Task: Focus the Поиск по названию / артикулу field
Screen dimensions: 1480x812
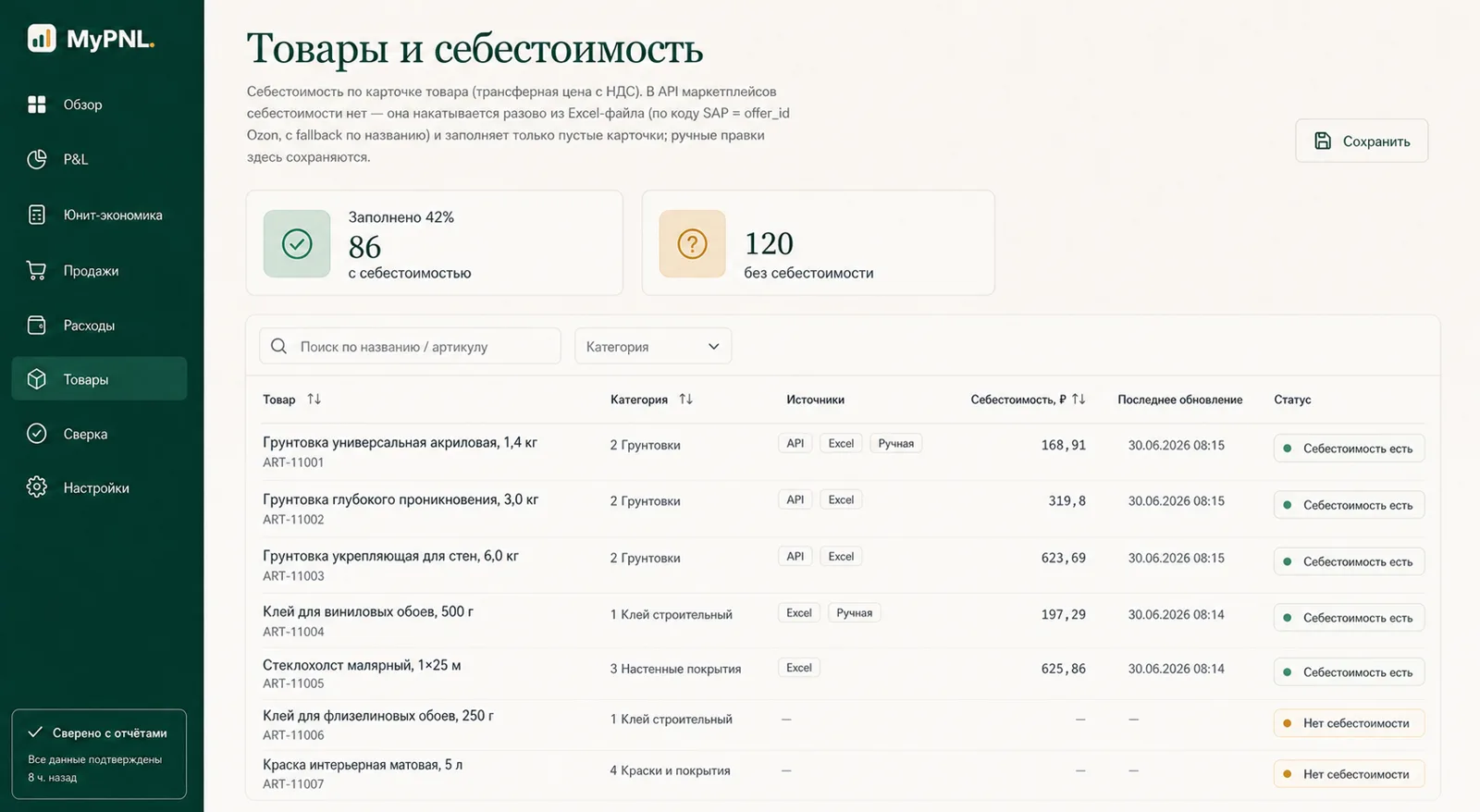Action: tap(410, 346)
